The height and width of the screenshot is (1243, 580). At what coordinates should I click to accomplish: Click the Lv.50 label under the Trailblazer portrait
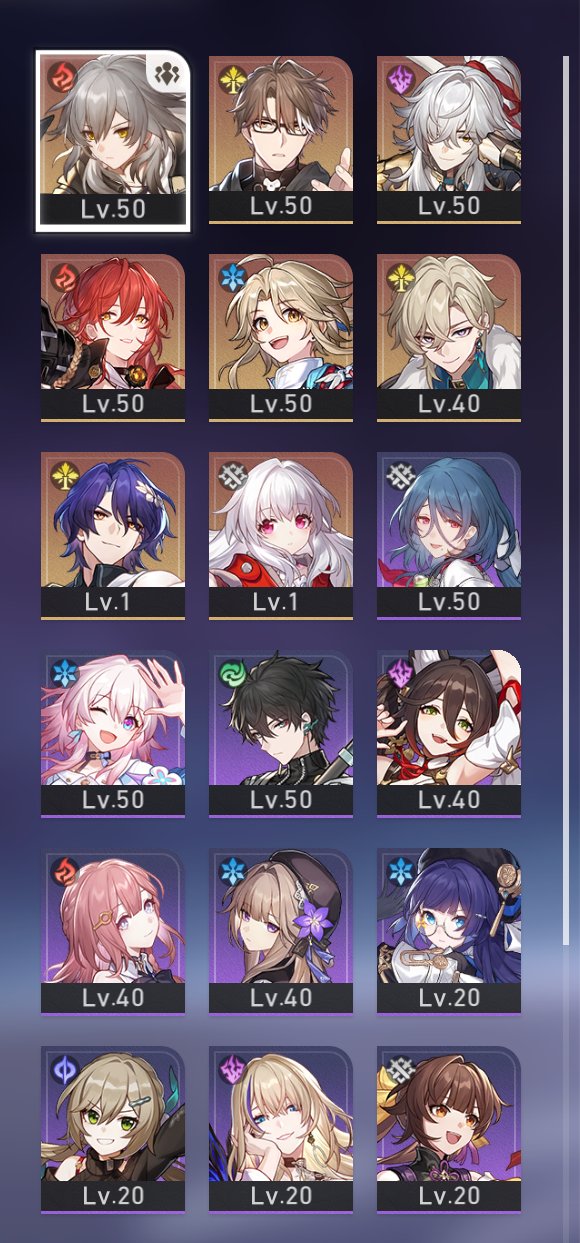click(113, 207)
